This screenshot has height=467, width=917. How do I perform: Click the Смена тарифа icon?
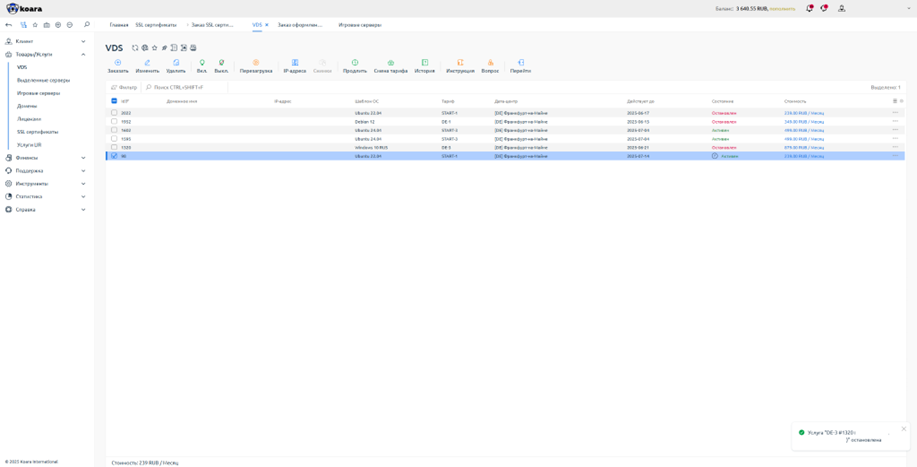390,65
